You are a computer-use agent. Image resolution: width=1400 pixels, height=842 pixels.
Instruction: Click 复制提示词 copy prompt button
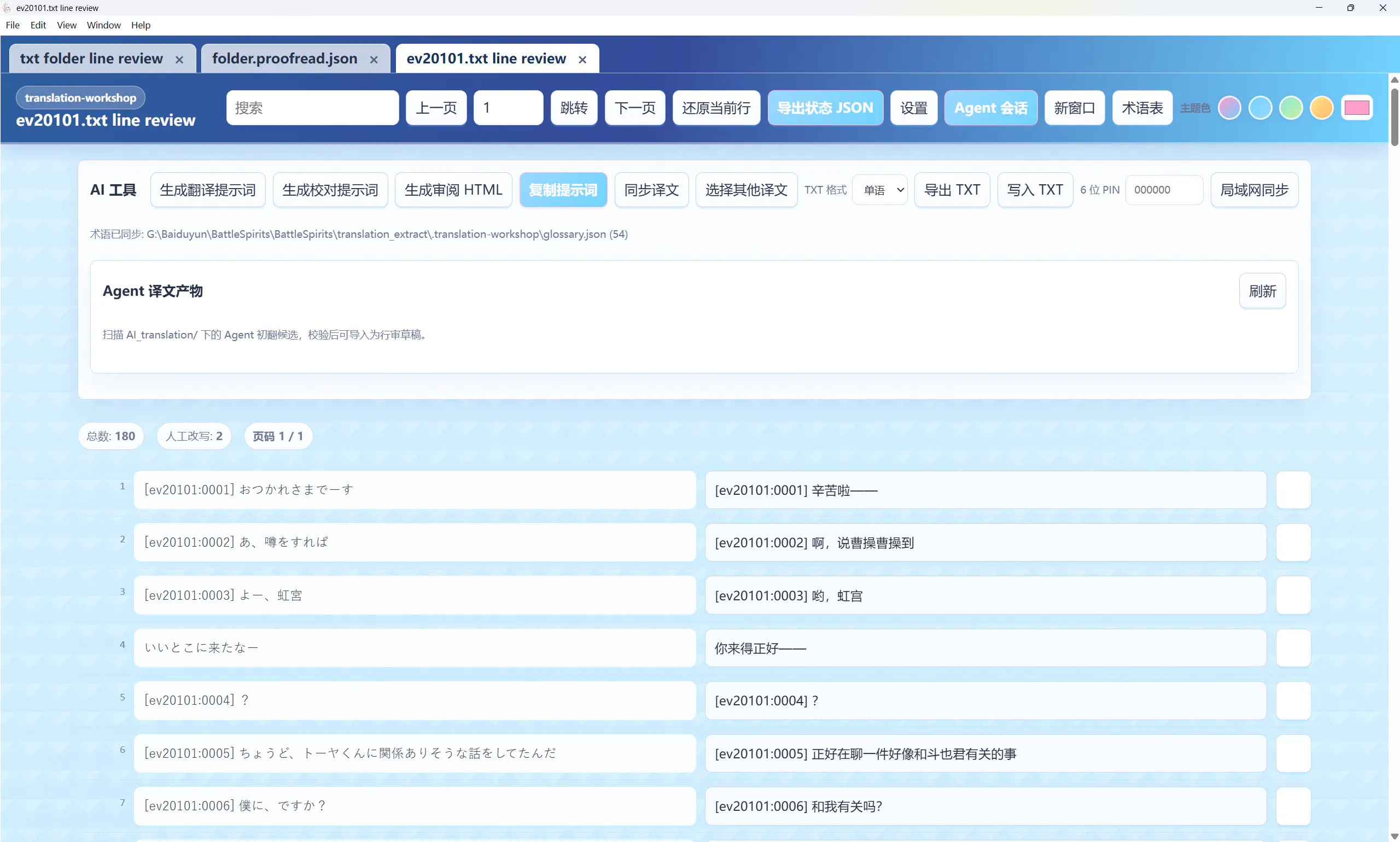tap(563, 190)
